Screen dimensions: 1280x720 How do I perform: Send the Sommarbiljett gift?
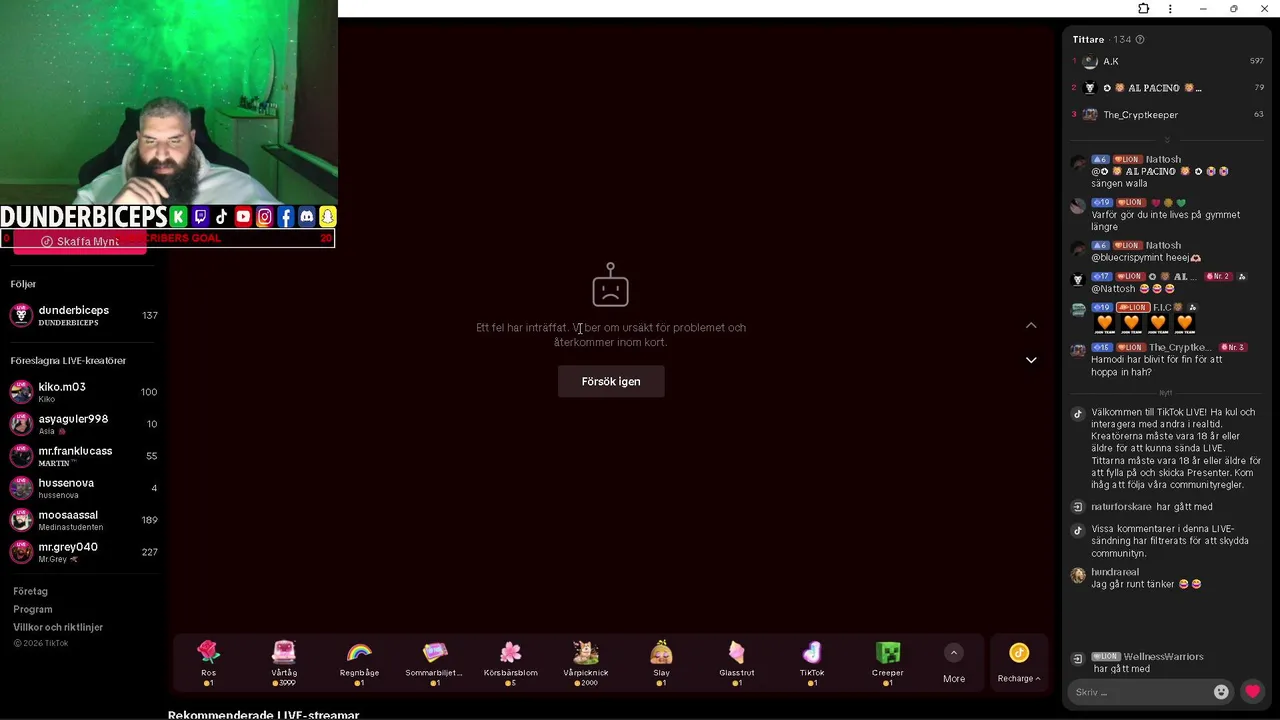point(435,662)
